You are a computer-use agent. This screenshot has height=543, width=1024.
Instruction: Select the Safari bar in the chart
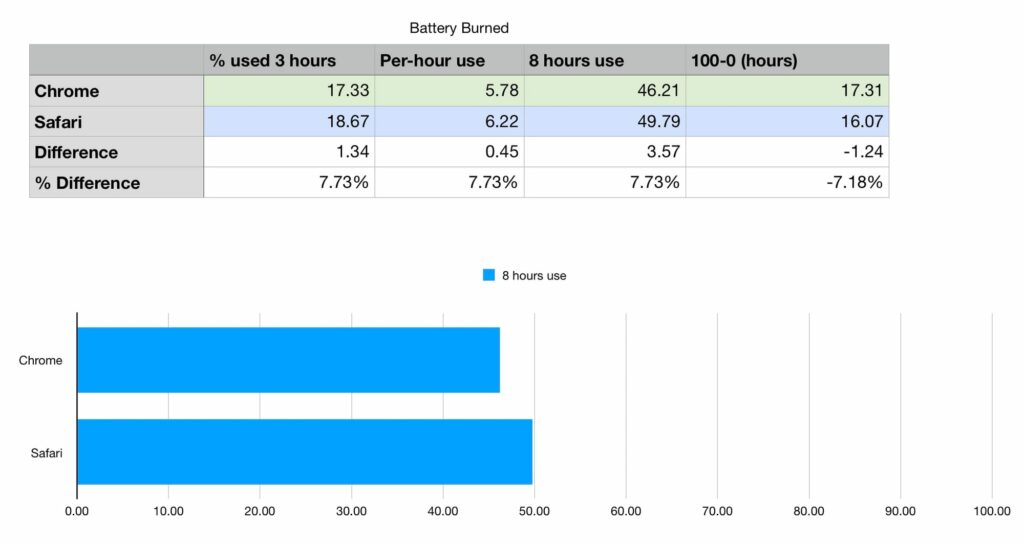pos(304,451)
